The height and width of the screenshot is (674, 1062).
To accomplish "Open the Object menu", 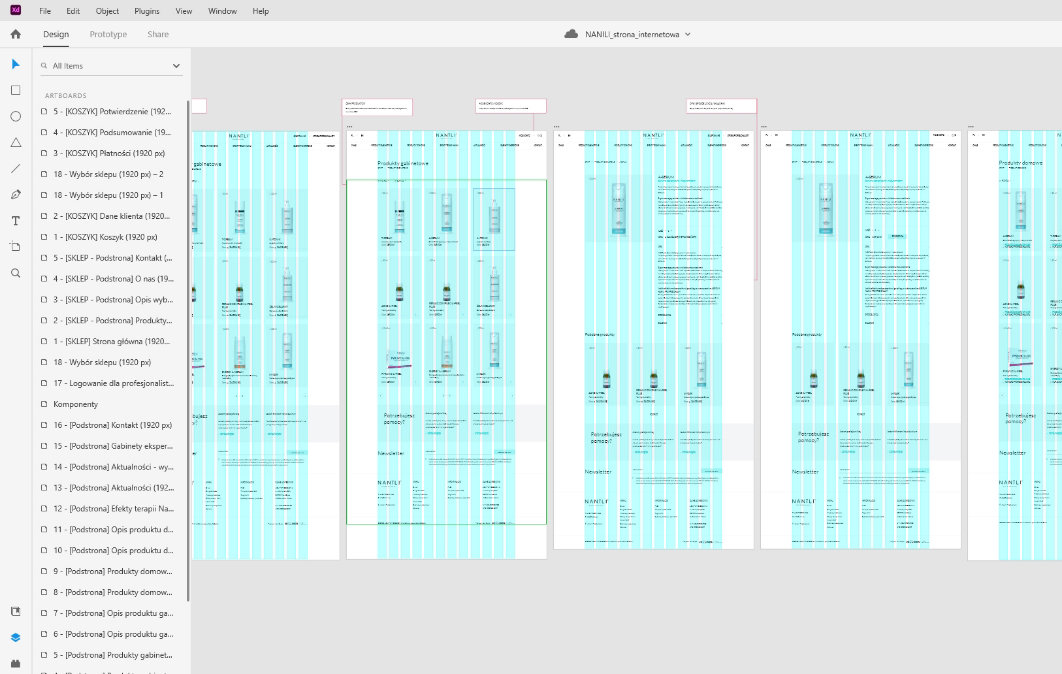I will point(107,11).
